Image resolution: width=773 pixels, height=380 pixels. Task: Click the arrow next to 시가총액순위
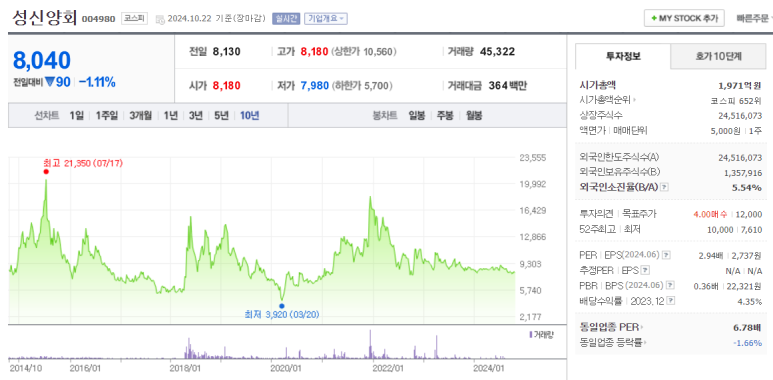point(635,101)
